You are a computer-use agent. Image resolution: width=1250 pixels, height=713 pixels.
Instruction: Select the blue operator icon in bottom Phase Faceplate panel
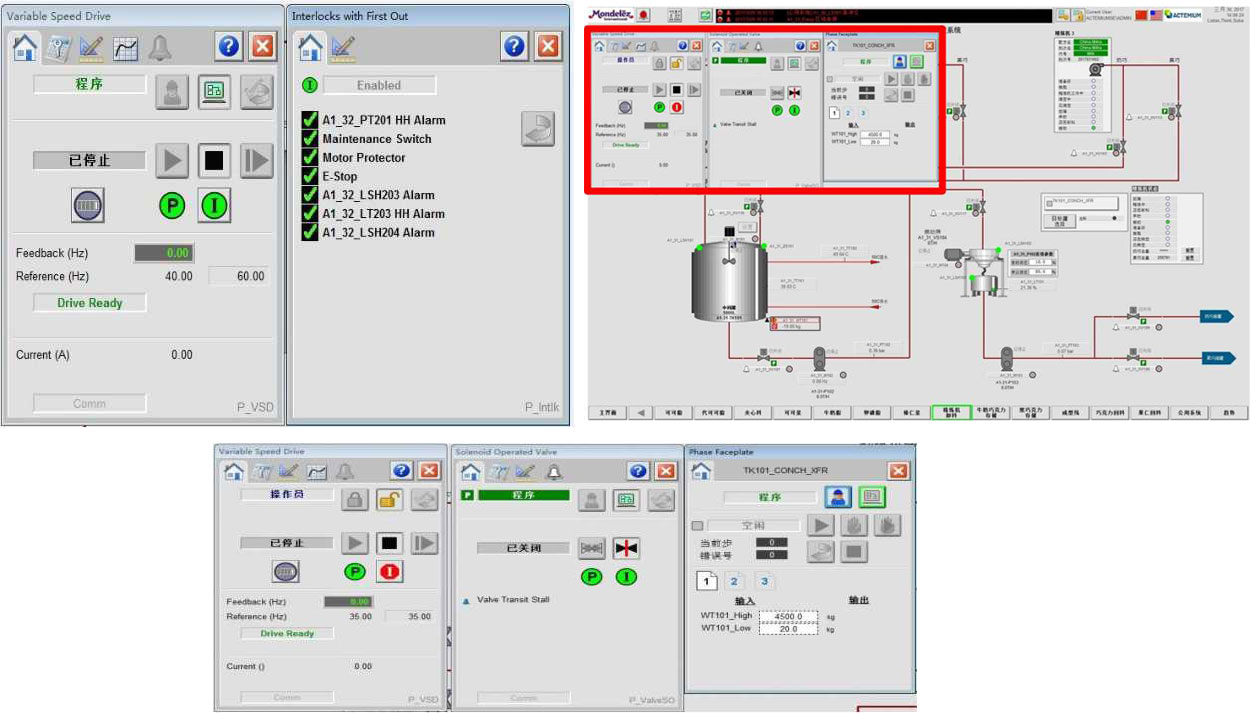click(x=839, y=497)
